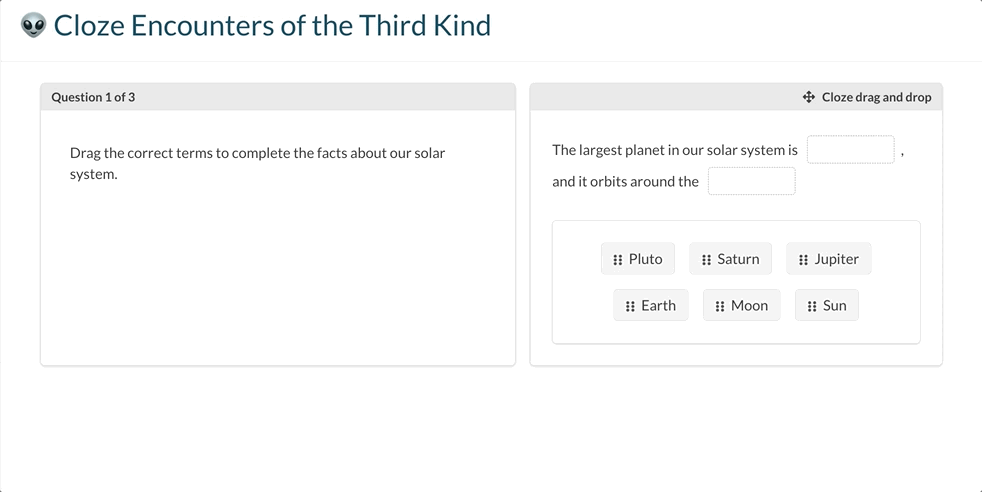Click the Cloze drag and drop label
Screen dimensions: 982x492
point(876,97)
